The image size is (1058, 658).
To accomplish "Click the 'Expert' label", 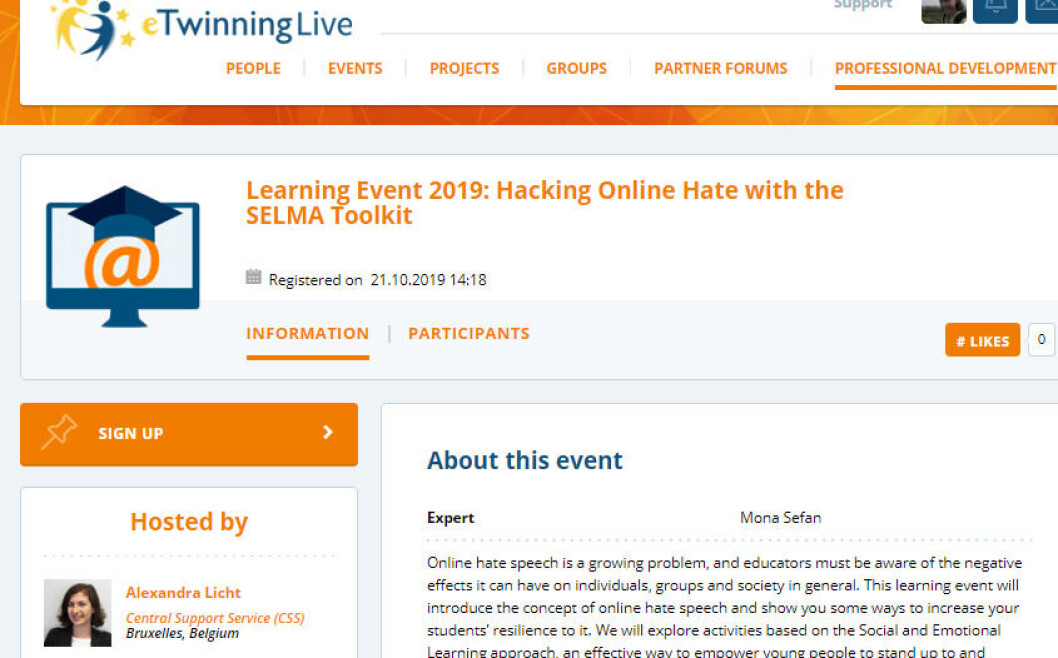I will tap(451, 518).
